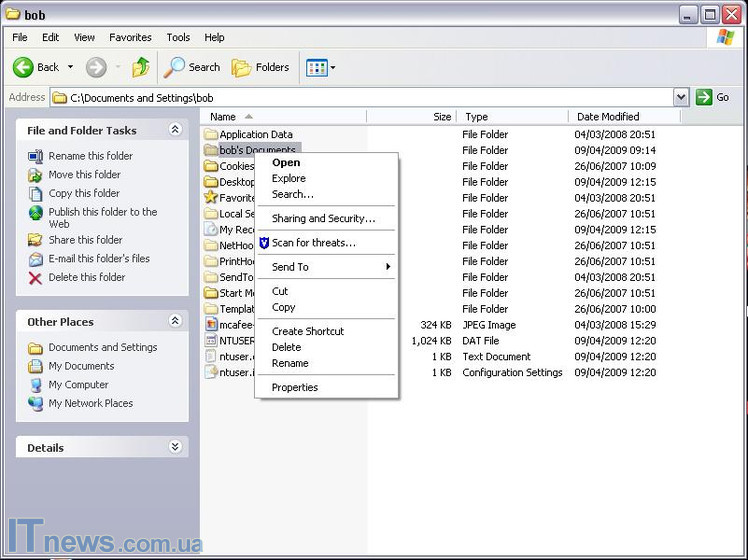Select the Application Data folder icon

pyautogui.click(x=211, y=134)
